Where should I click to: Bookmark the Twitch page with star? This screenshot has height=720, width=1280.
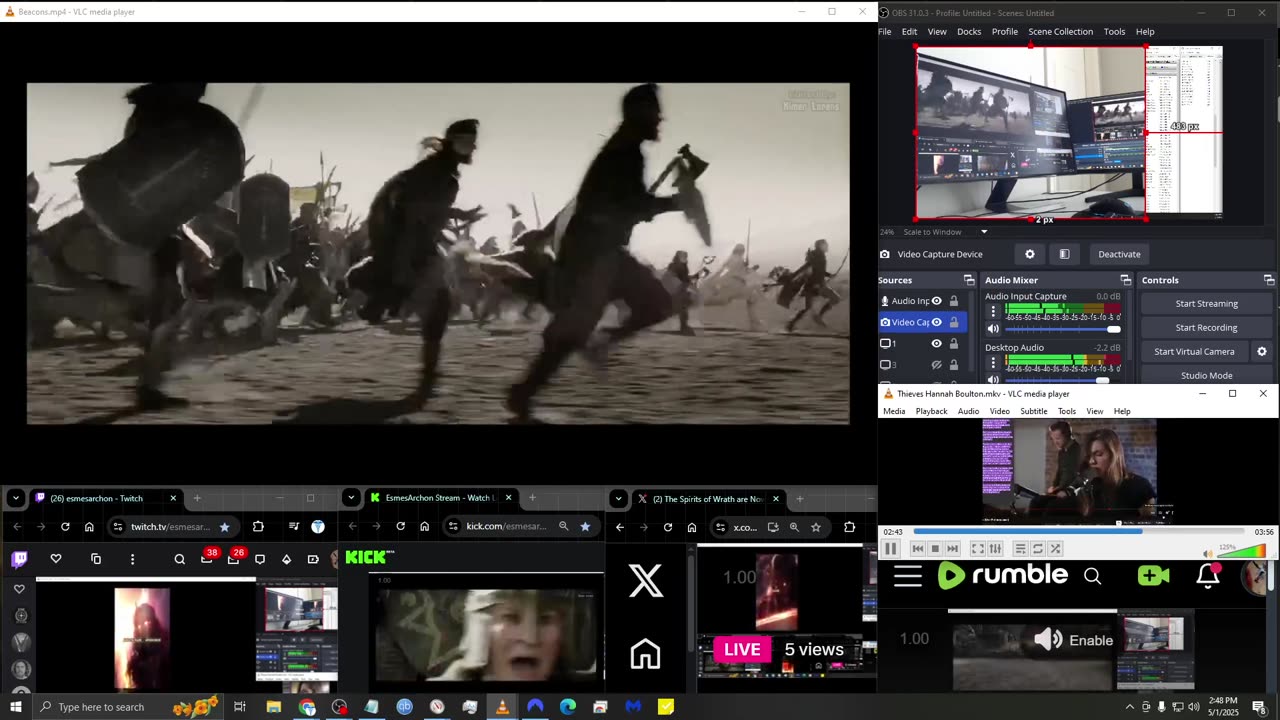(x=224, y=527)
